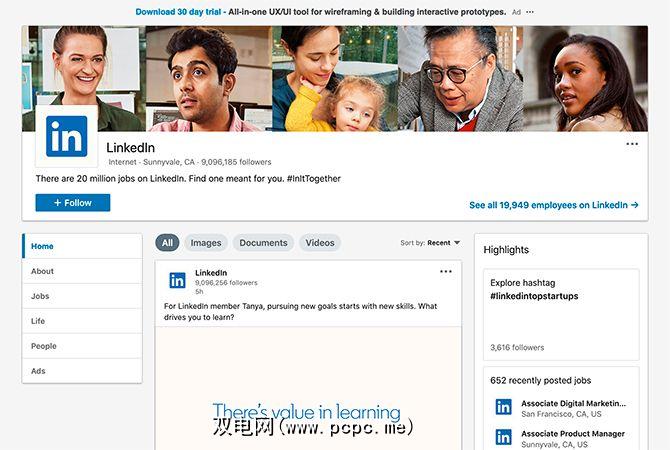Click the logo next to Associate Product Manager
The height and width of the screenshot is (450, 670).
click(x=503, y=437)
